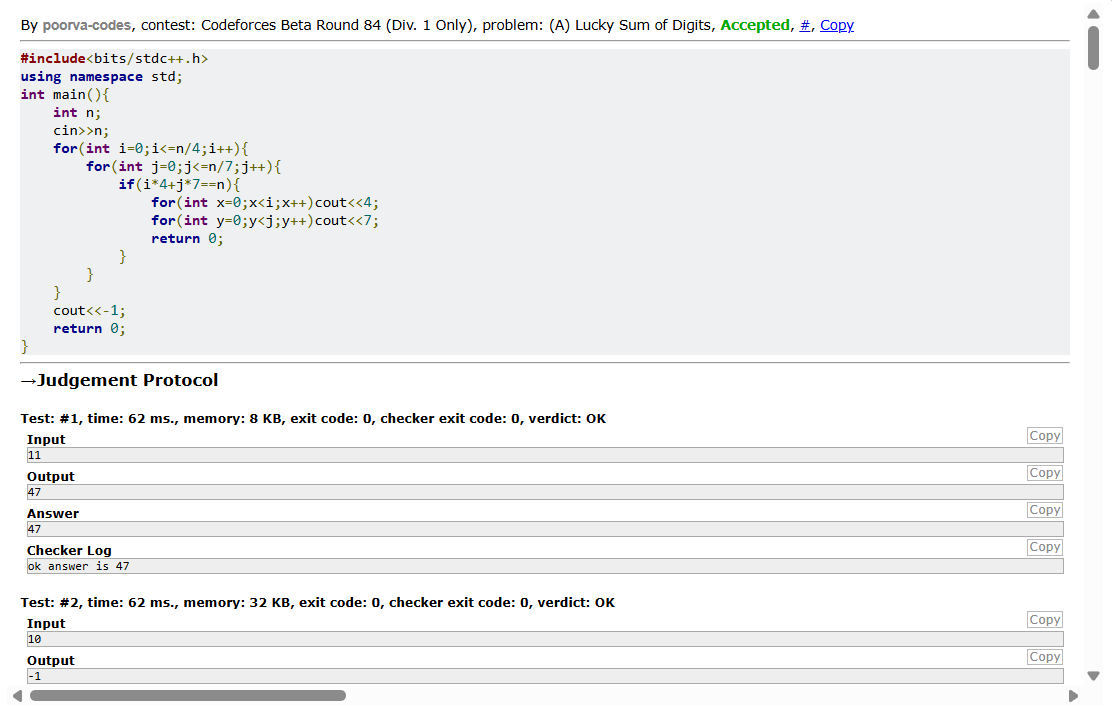Click the problem name 'Lucky Sum of Digits'
Viewport: 1112px width, 710px height.
point(643,26)
